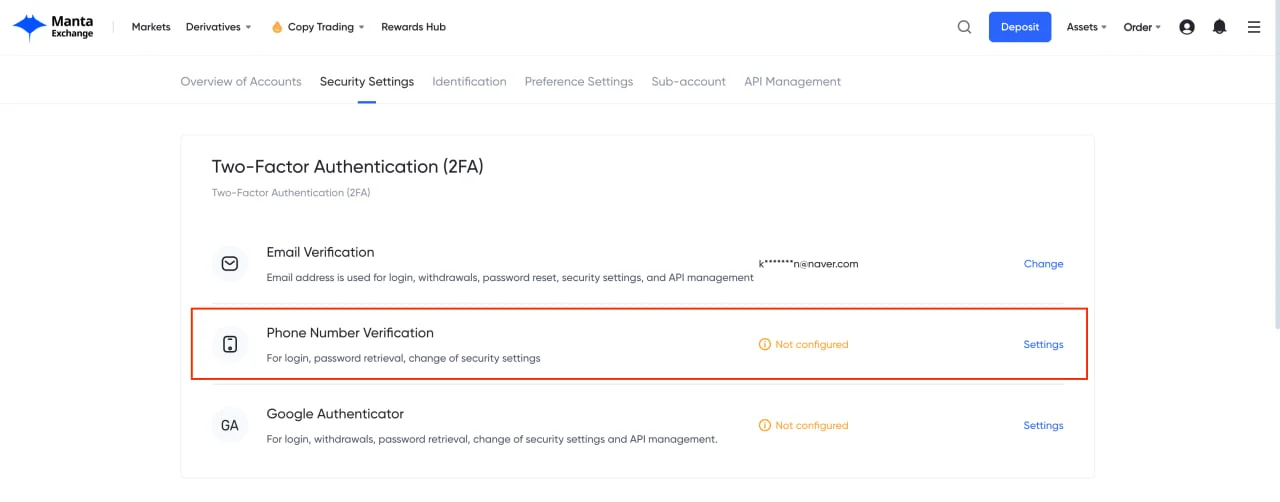Click the phone verification icon
This screenshot has width=1280, height=502.
pyautogui.click(x=230, y=344)
